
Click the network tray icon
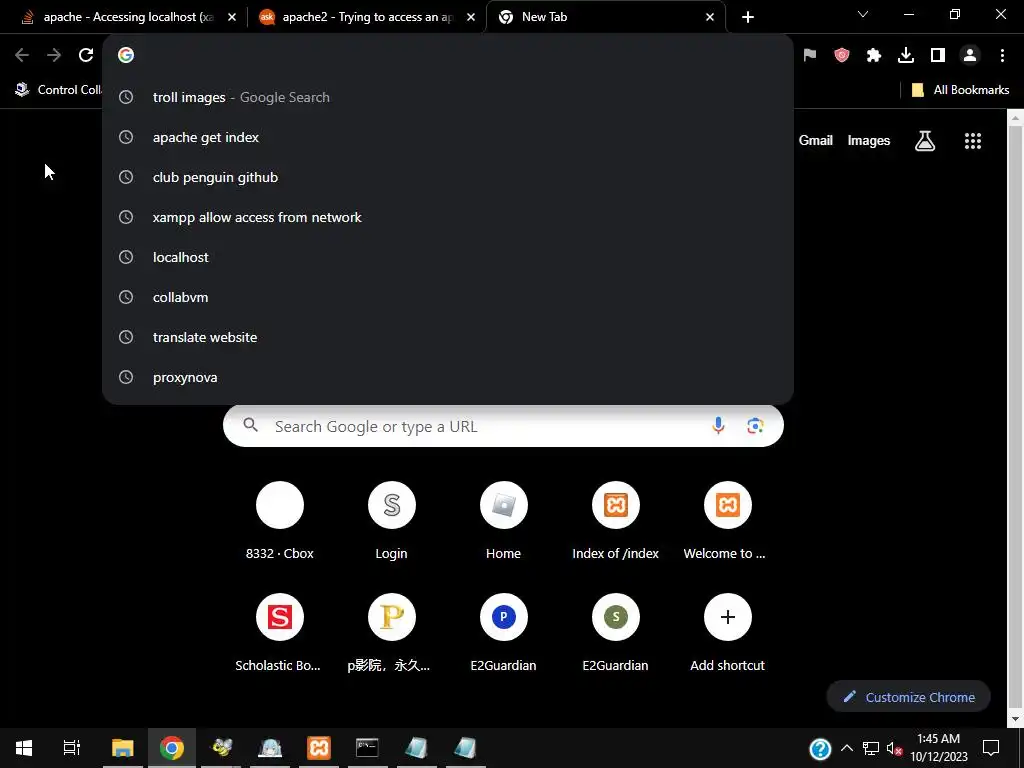point(871,748)
